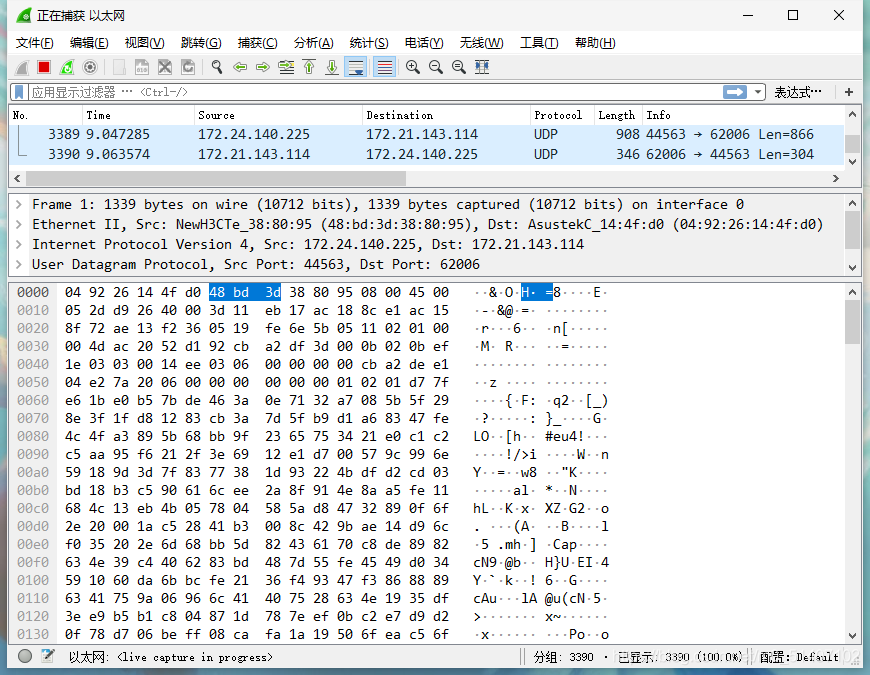Sort packets by Protocol column header
Viewport: 870px width, 675px height.
pos(563,115)
